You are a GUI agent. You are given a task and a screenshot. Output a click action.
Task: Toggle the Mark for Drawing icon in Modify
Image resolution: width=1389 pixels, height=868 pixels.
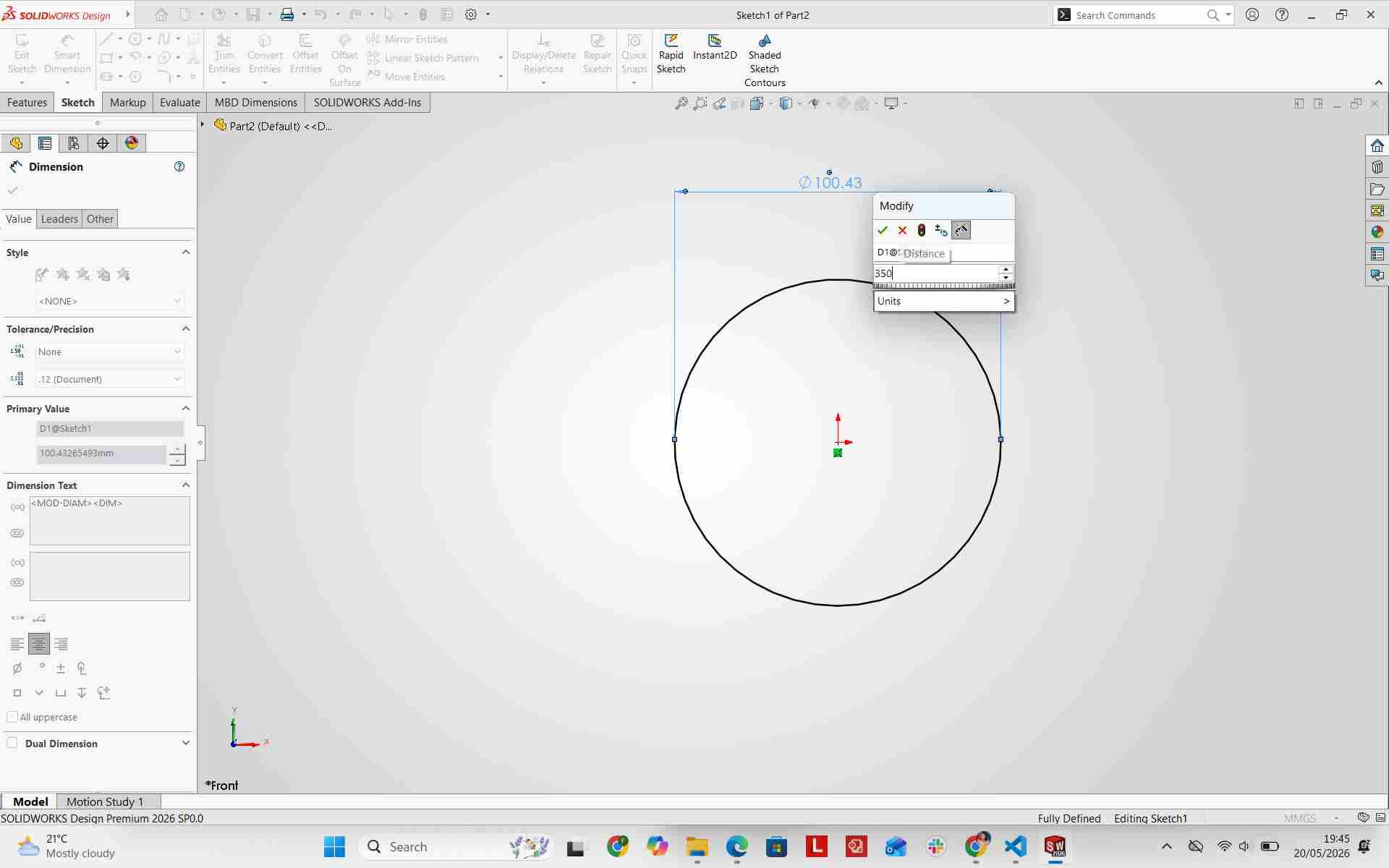tap(961, 230)
